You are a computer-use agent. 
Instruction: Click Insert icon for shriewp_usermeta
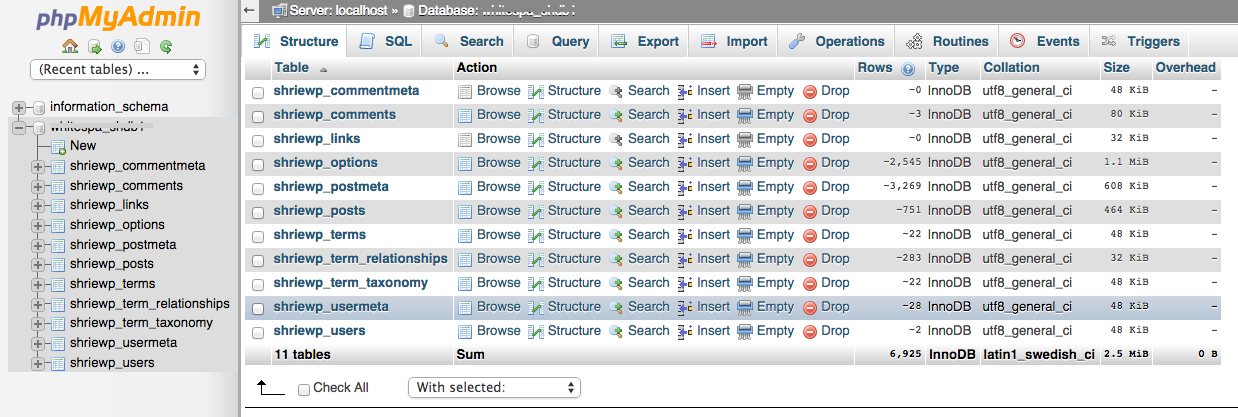click(x=685, y=307)
